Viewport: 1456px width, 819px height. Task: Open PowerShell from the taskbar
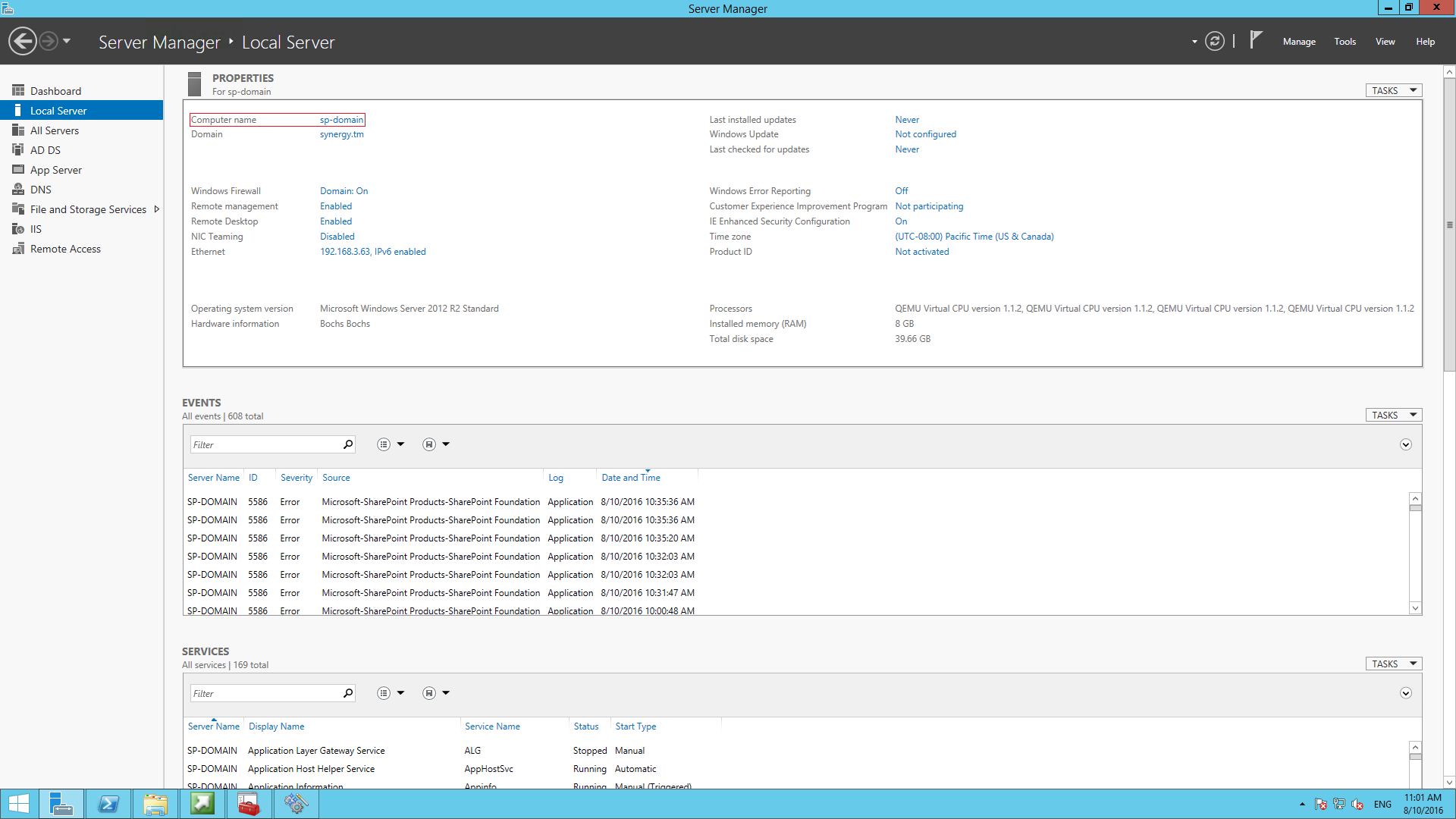click(x=108, y=804)
